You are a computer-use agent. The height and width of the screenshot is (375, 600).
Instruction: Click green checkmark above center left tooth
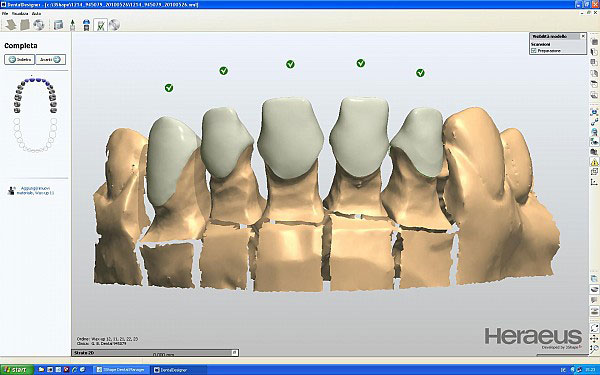pos(290,64)
